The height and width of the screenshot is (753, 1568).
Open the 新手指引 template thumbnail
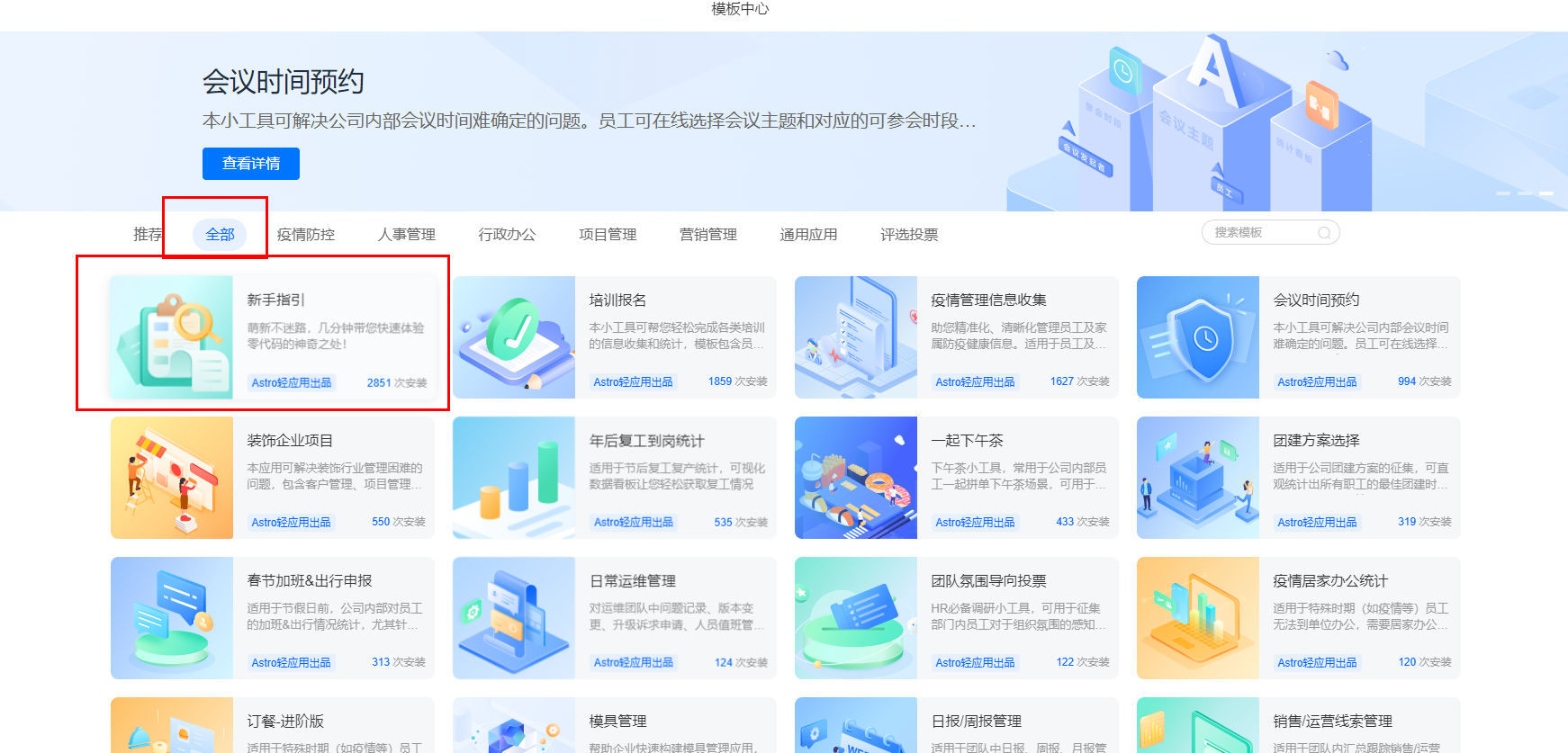click(172, 337)
